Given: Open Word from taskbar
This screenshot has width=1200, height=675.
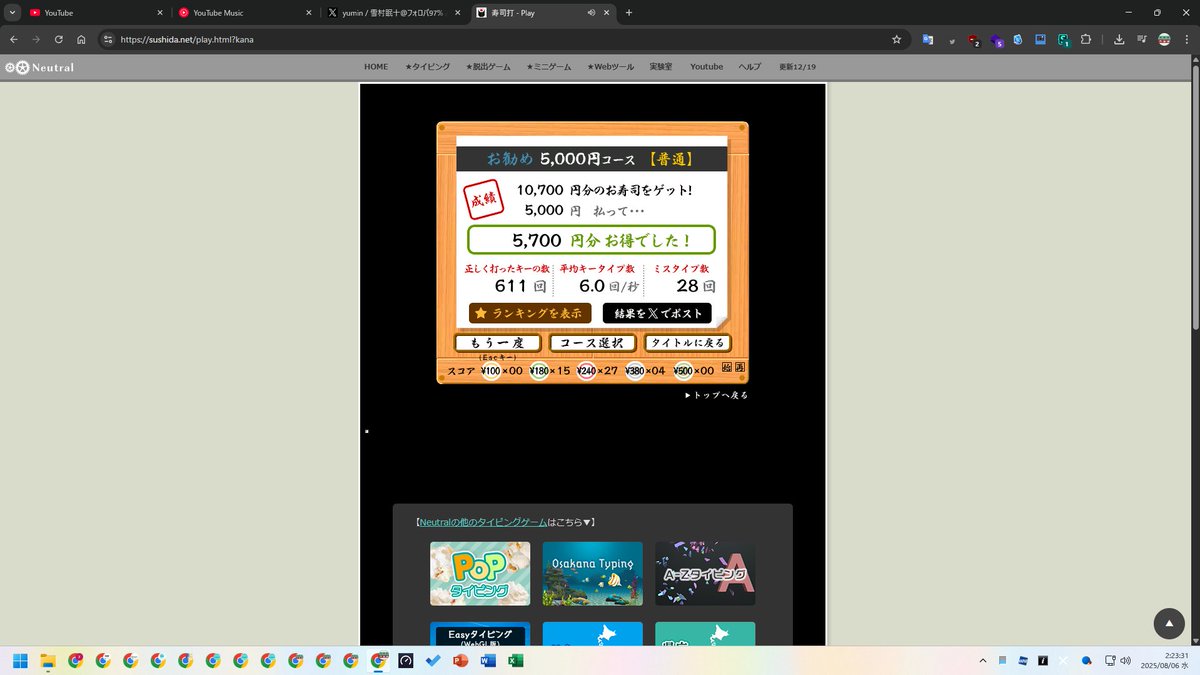Looking at the screenshot, I should click(x=488, y=660).
